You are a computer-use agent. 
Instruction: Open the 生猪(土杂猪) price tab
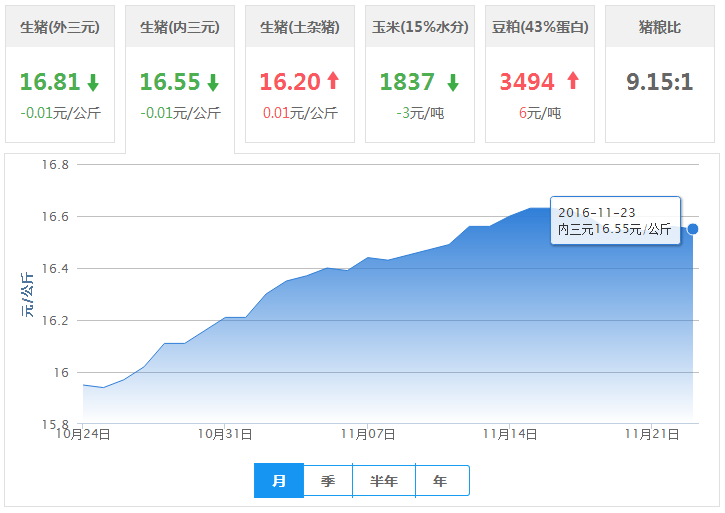300,27
